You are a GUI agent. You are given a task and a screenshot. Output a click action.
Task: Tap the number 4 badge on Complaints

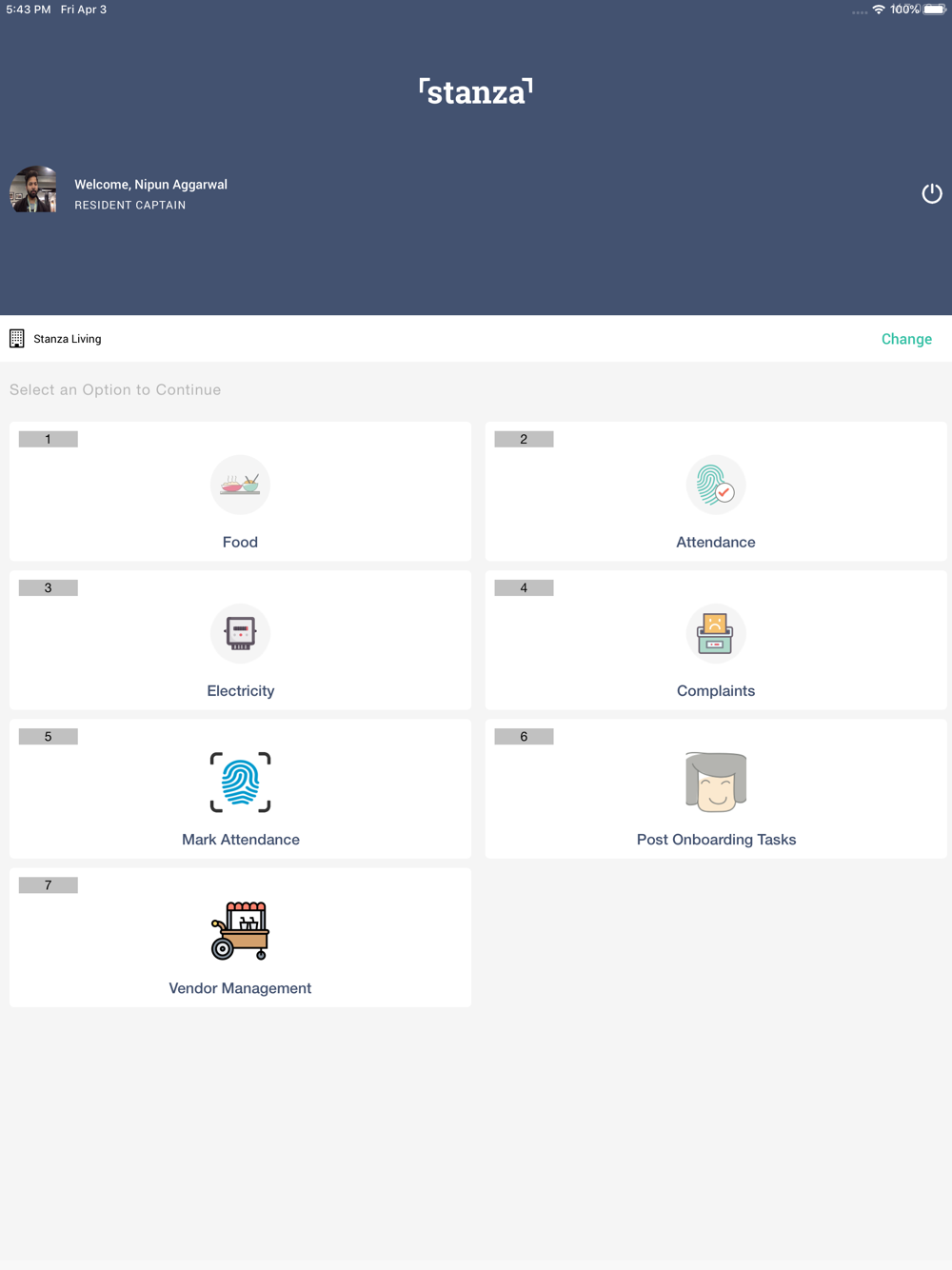524,587
